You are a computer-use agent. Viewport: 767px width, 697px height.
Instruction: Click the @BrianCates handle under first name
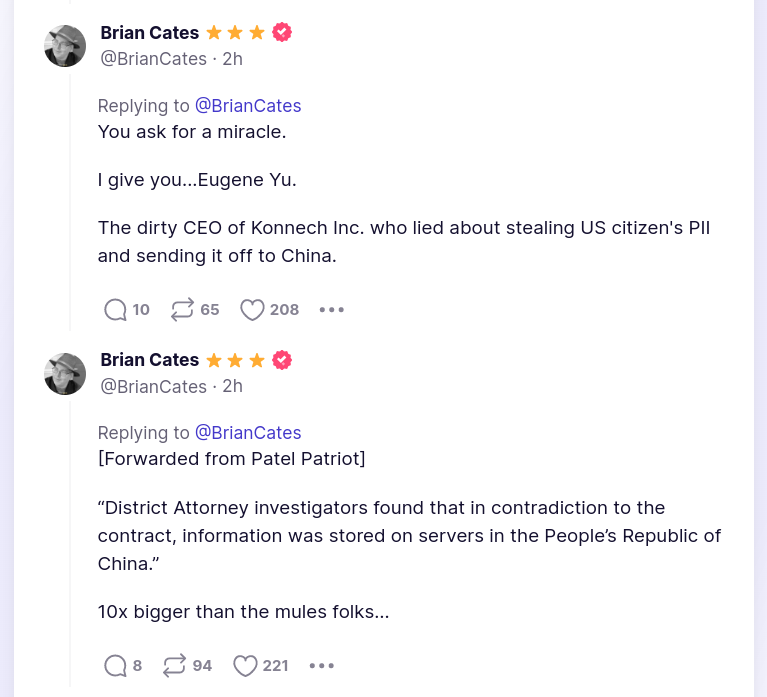(154, 59)
